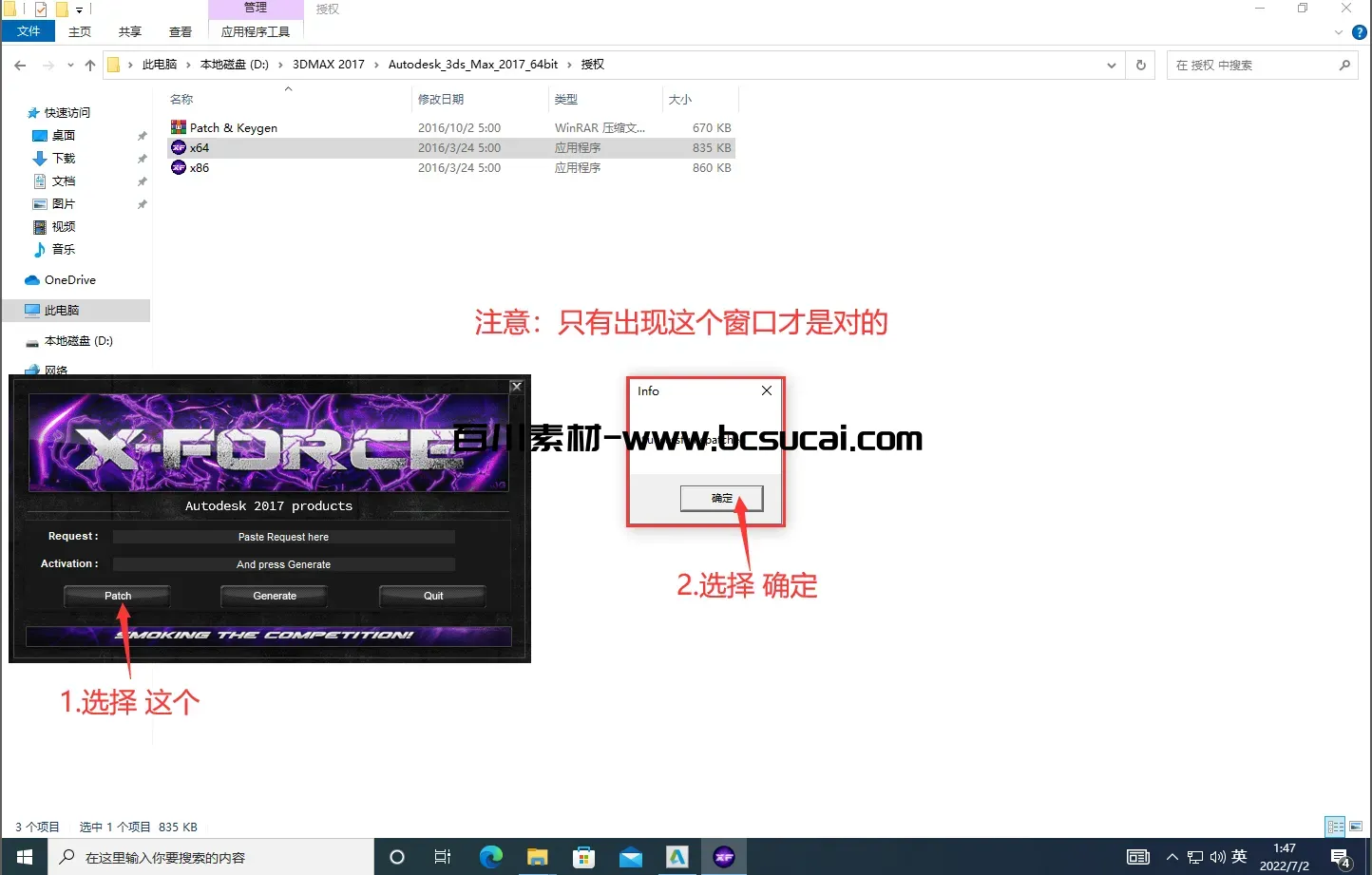Screen dimensions: 1372x875
Task: Click 本地磁盘 (D:) in the address breadcrumb
Action: point(235,65)
